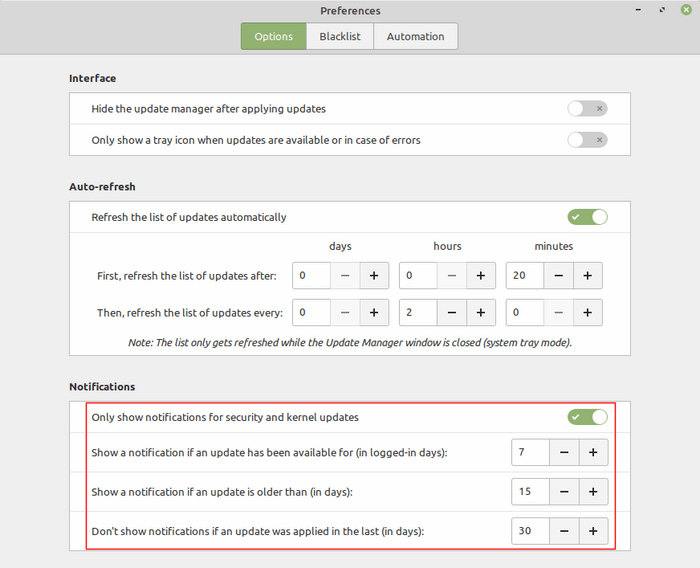Image resolution: width=700 pixels, height=568 pixels.
Task: Close the Preferences window
Action: coord(686,9)
